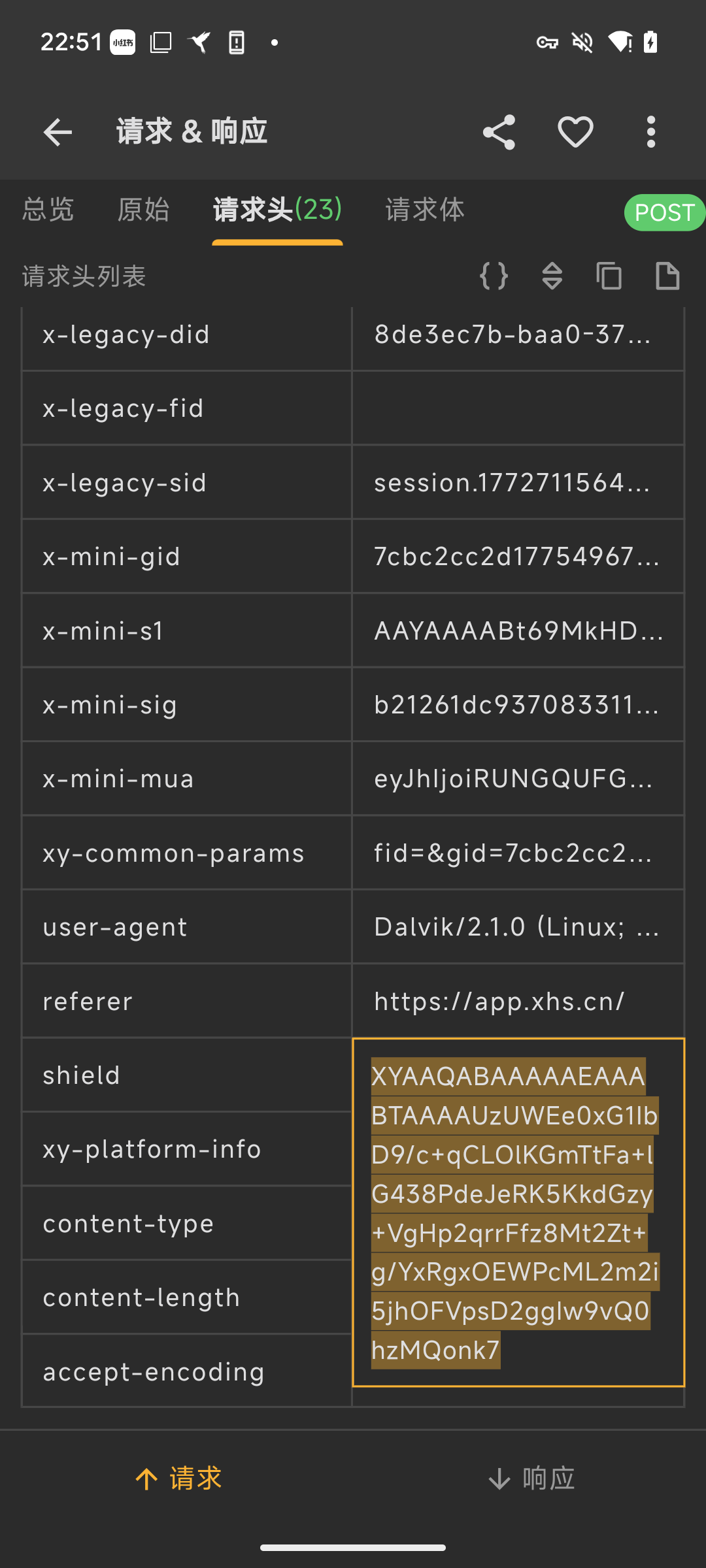
Task: Switch to the 响应 bottom tab
Action: coord(531,1478)
